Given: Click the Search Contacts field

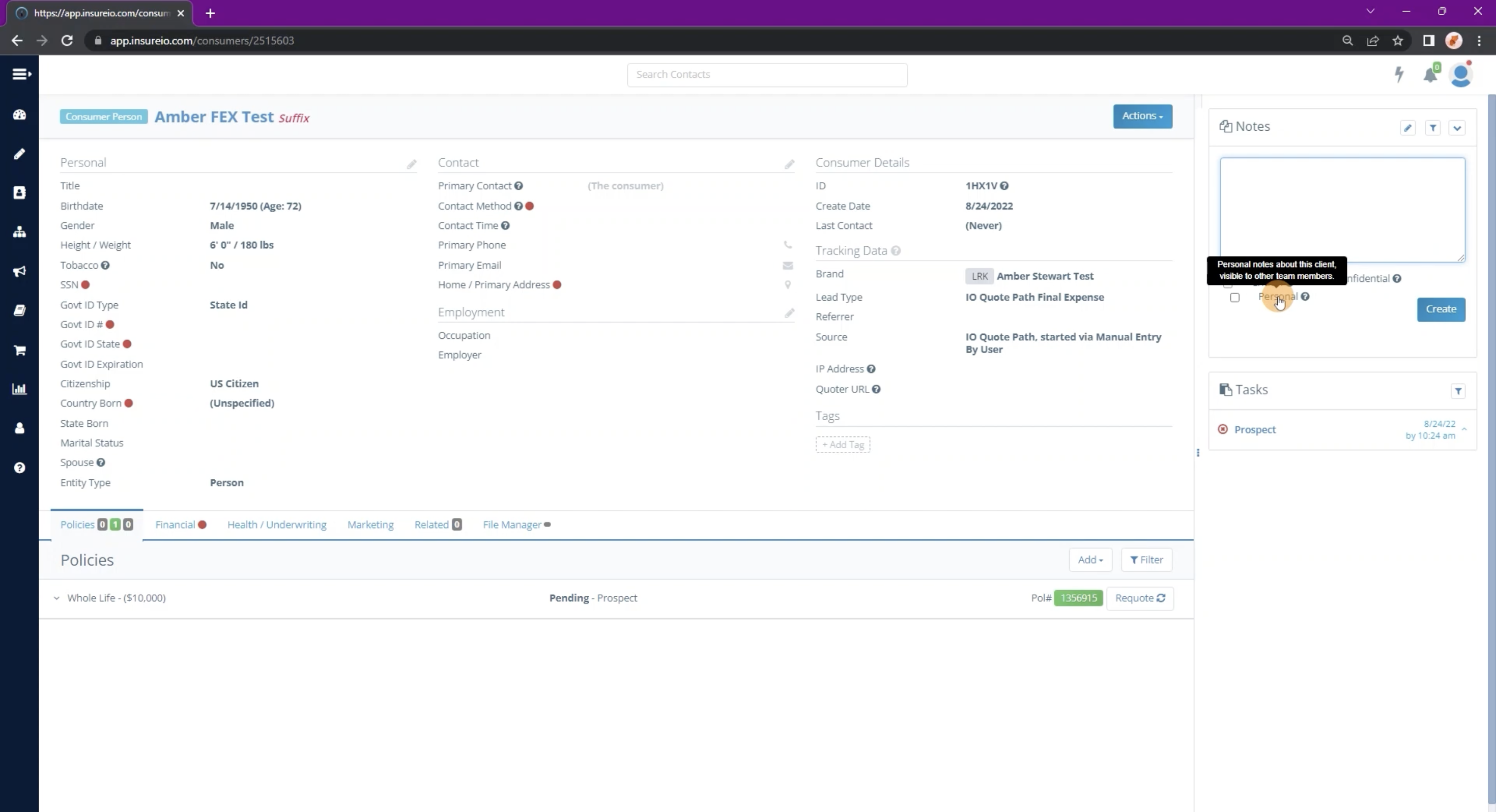Looking at the screenshot, I should point(767,74).
